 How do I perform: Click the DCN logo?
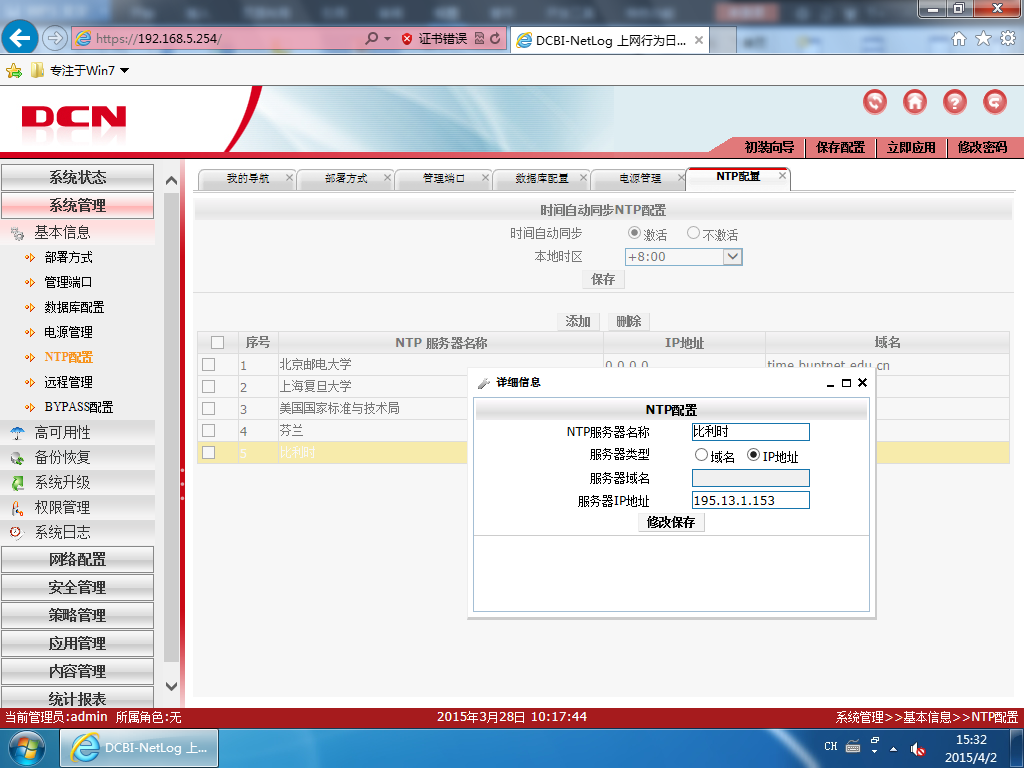point(73,117)
